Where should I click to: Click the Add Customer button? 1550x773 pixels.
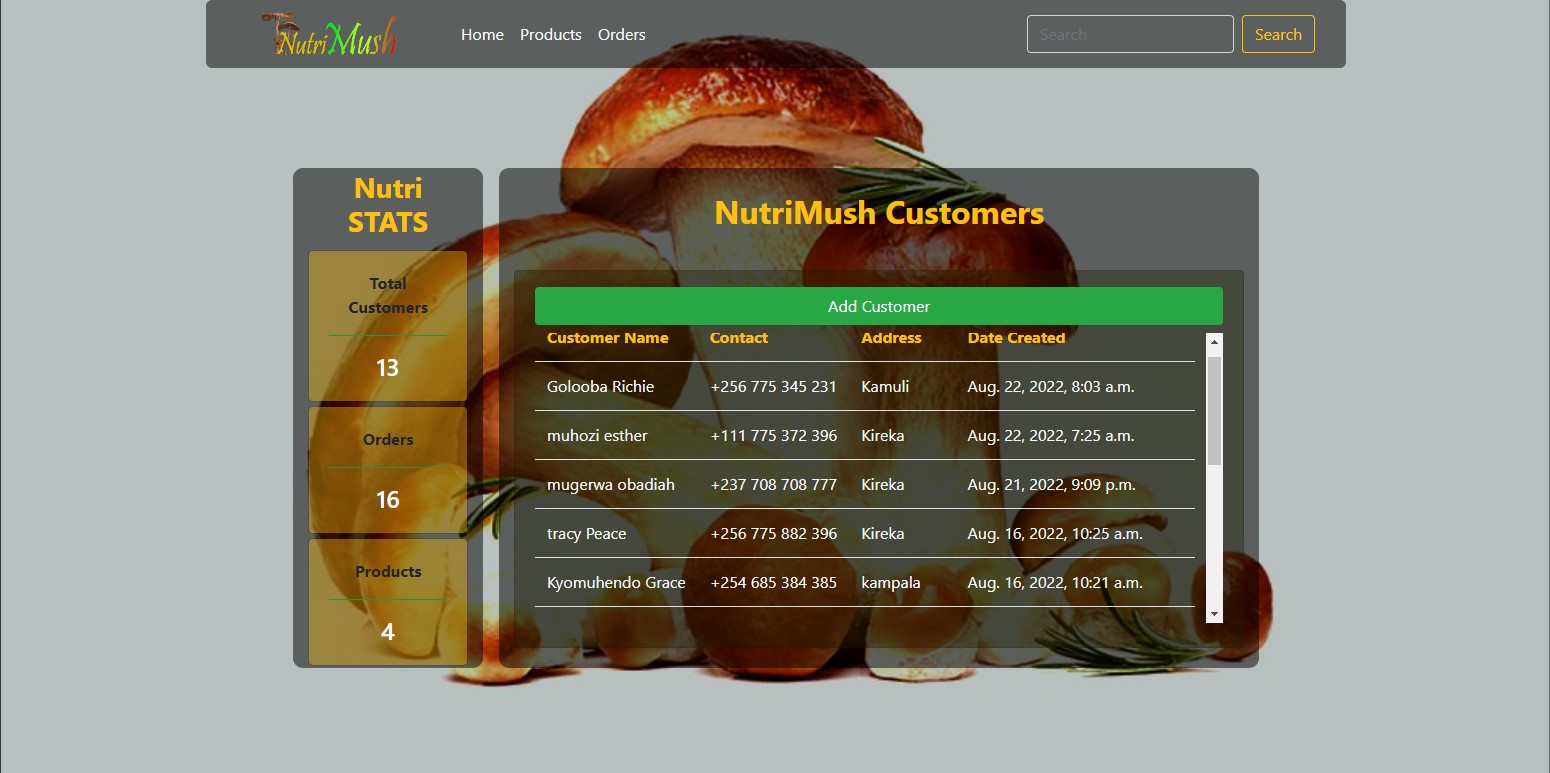point(878,306)
